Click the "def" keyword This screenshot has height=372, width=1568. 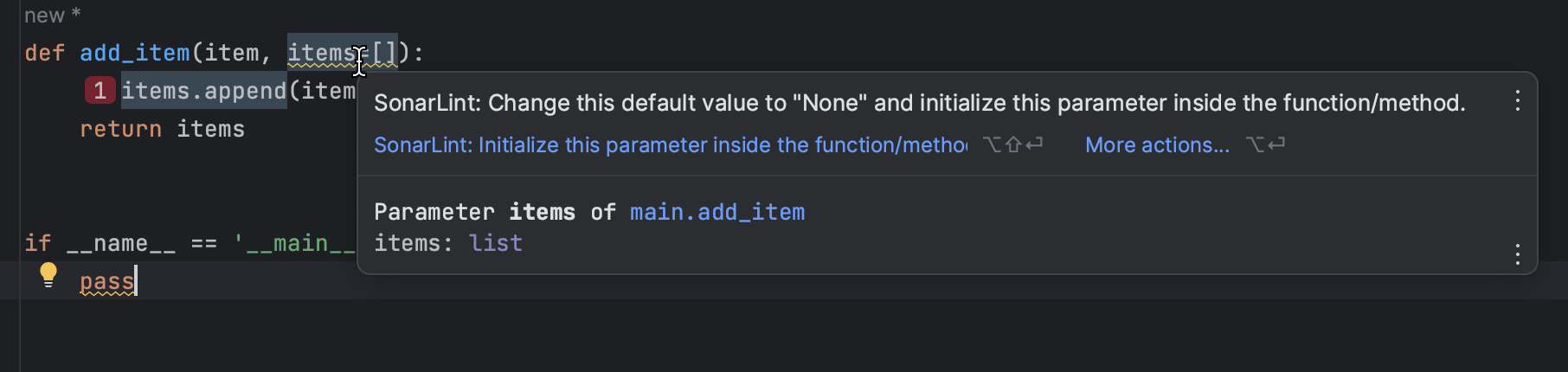[44, 53]
